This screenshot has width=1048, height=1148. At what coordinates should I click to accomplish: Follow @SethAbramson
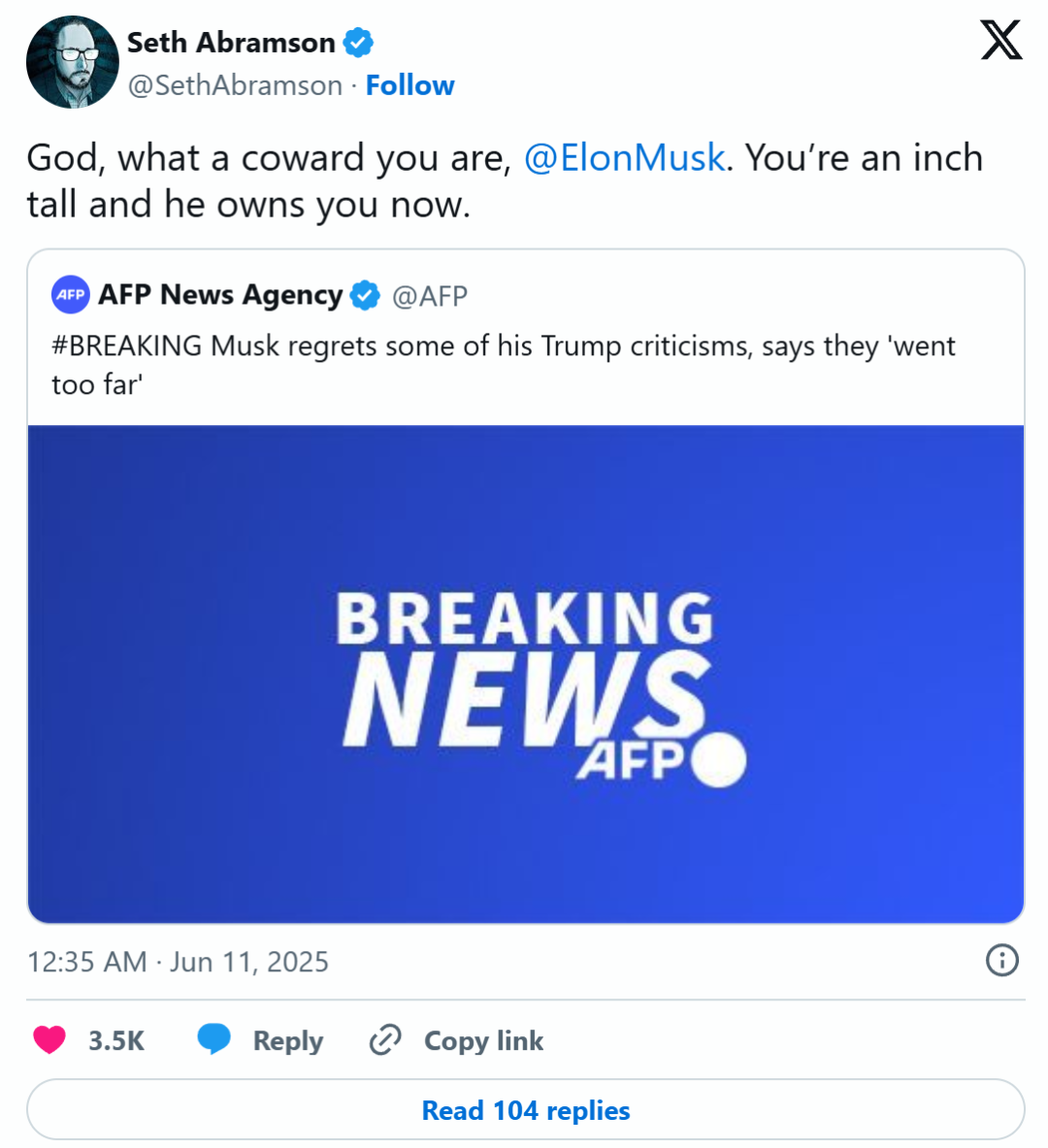tap(410, 85)
